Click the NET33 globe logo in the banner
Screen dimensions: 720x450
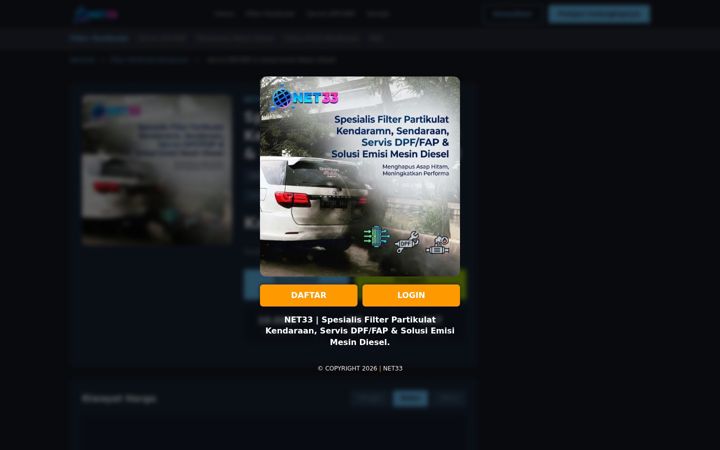305,98
